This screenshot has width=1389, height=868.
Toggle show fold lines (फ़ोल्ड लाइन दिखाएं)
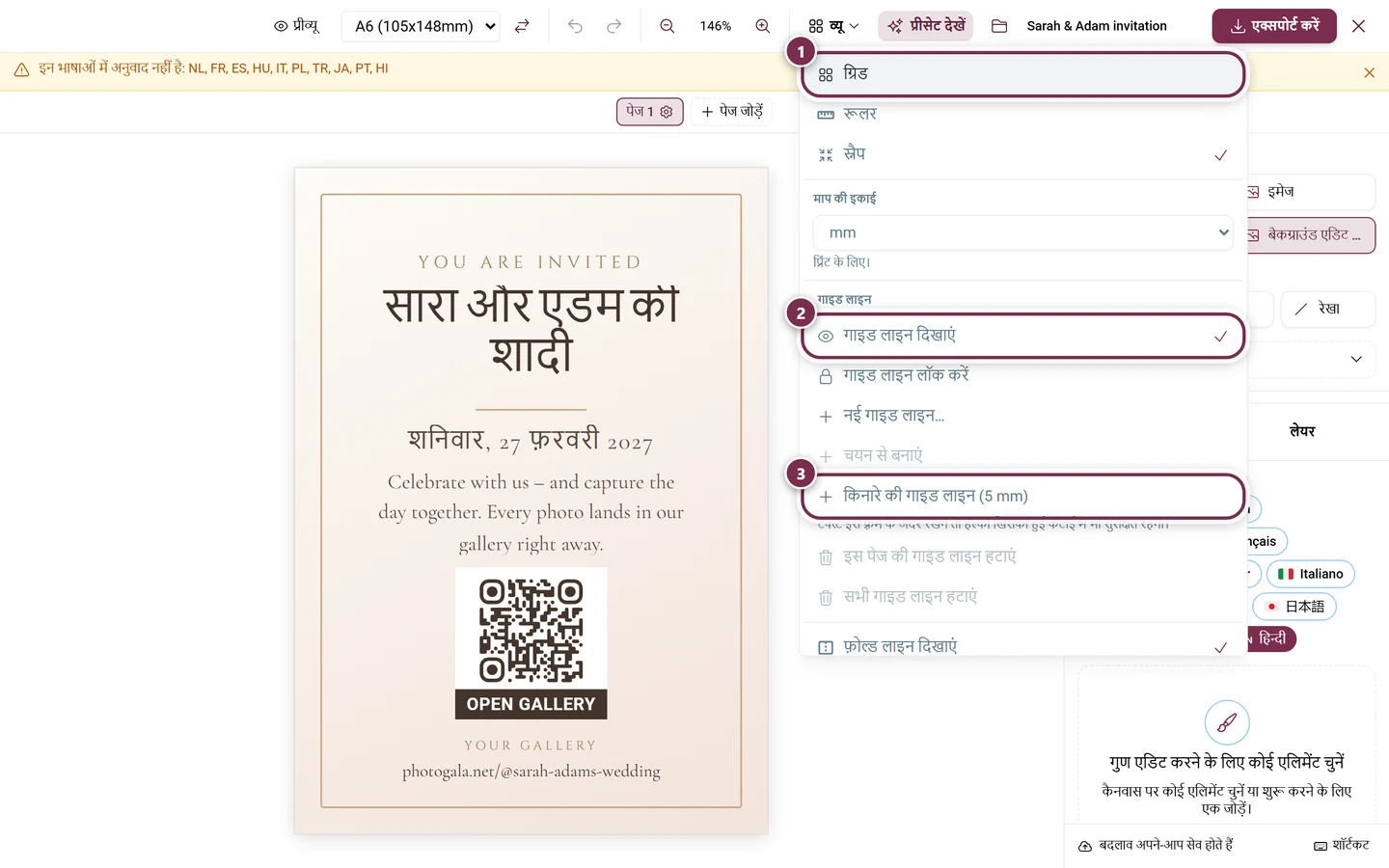click(x=1022, y=646)
